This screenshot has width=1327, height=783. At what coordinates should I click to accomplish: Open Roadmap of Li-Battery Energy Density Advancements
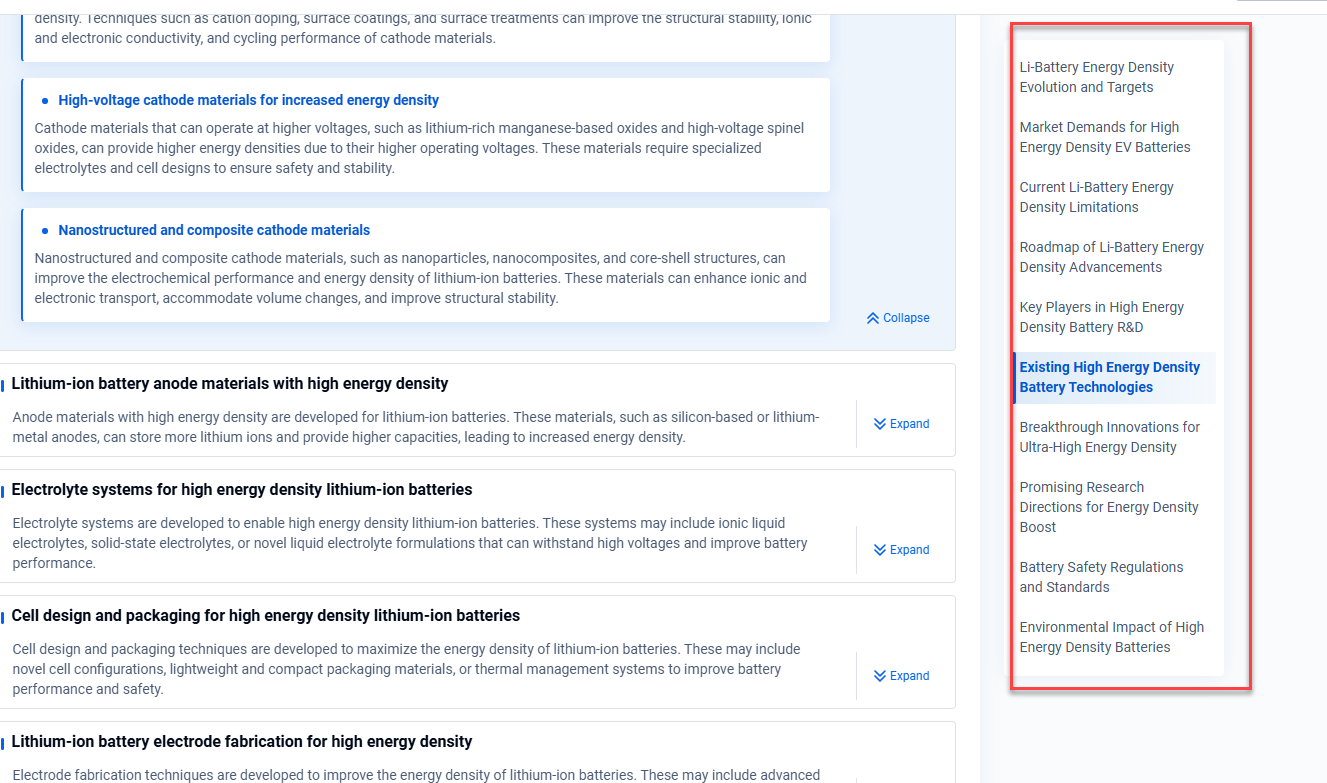(x=1111, y=257)
